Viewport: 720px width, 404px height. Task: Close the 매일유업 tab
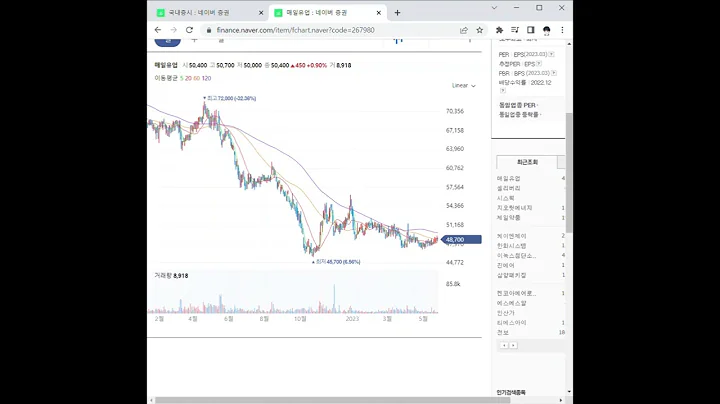(379, 13)
